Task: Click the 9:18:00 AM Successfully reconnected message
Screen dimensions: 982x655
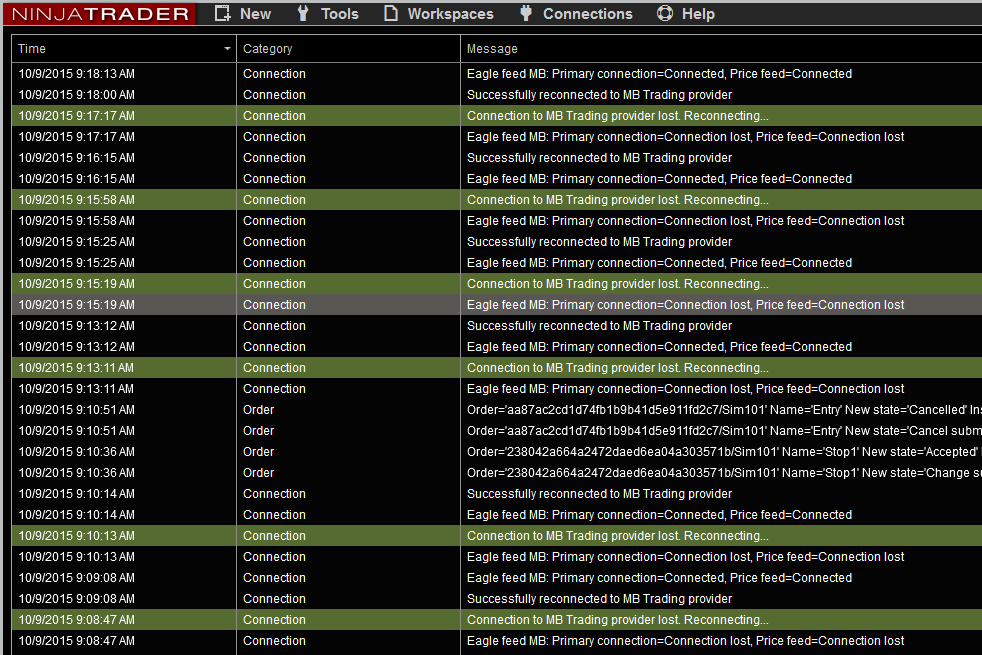Action: coord(599,95)
